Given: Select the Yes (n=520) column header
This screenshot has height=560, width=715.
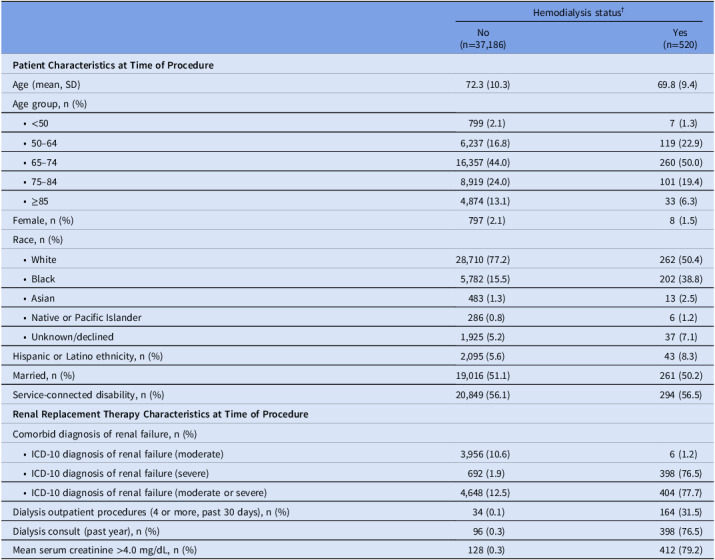Looking at the screenshot, I should pyautogui.click(x=680, y=38).
